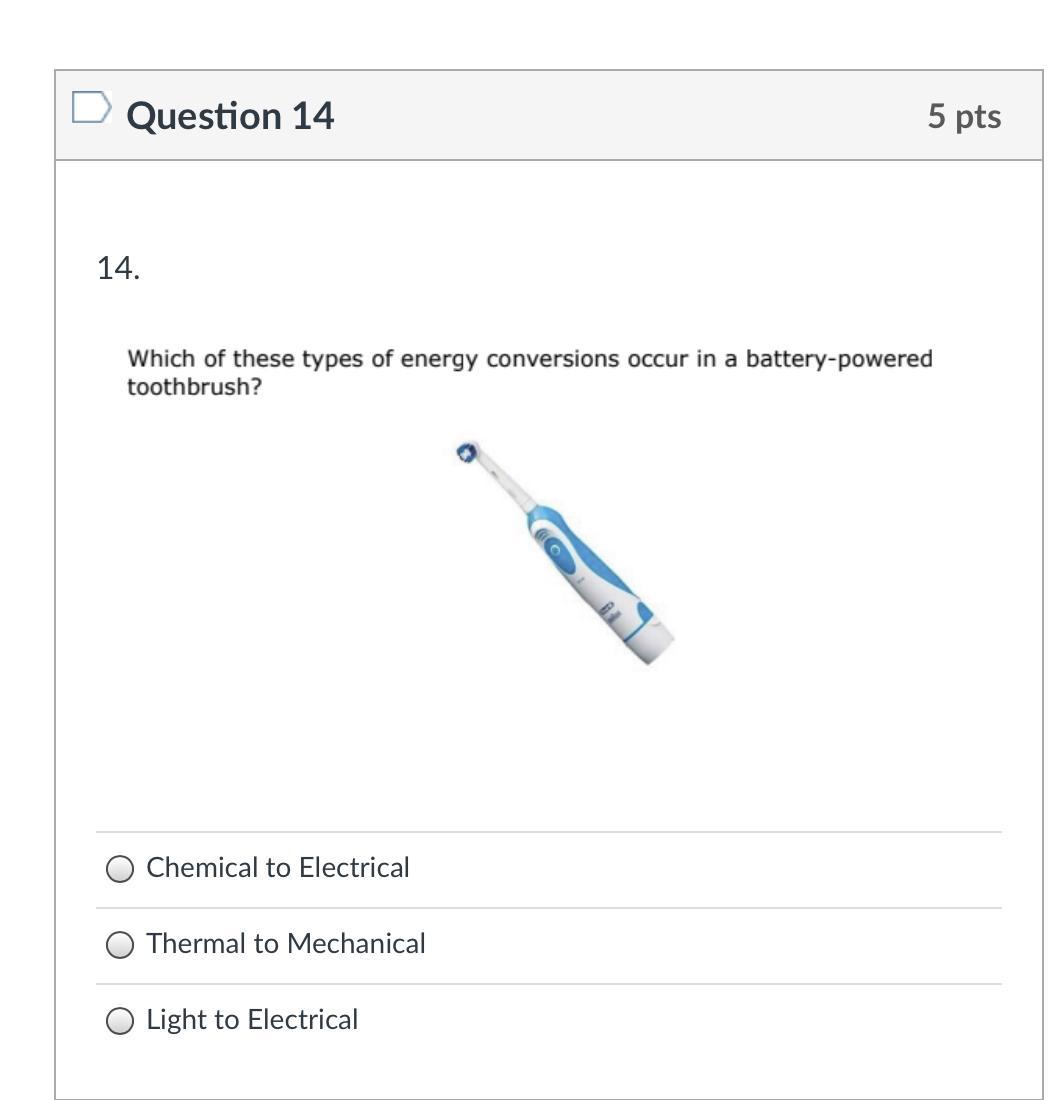Click the "Thermal to Mechanical" answer text
Viewport: 1058px width, 1100px height.
[x=286, y=944]
